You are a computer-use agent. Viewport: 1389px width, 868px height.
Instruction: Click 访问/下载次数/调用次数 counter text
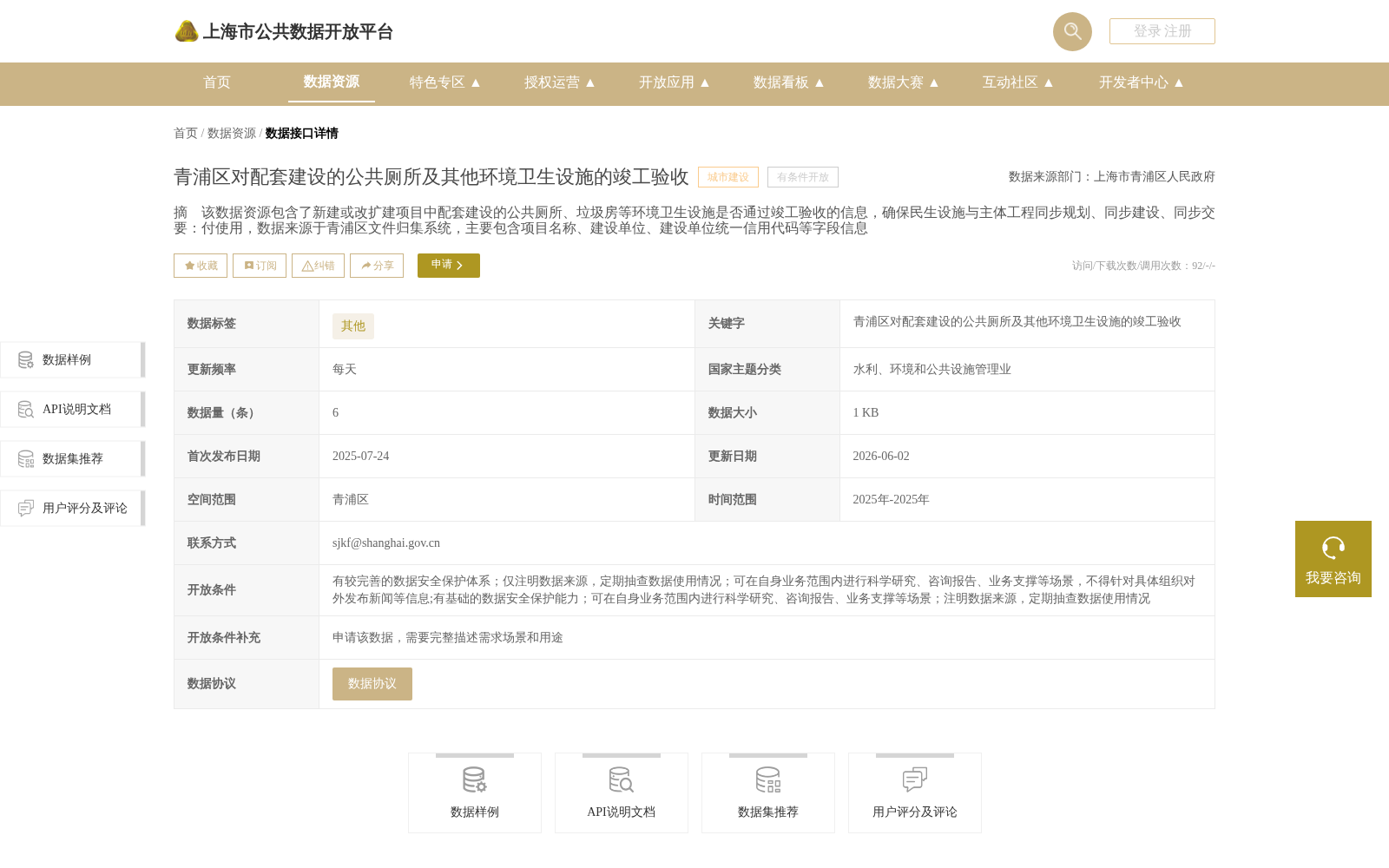point(1143,266)
